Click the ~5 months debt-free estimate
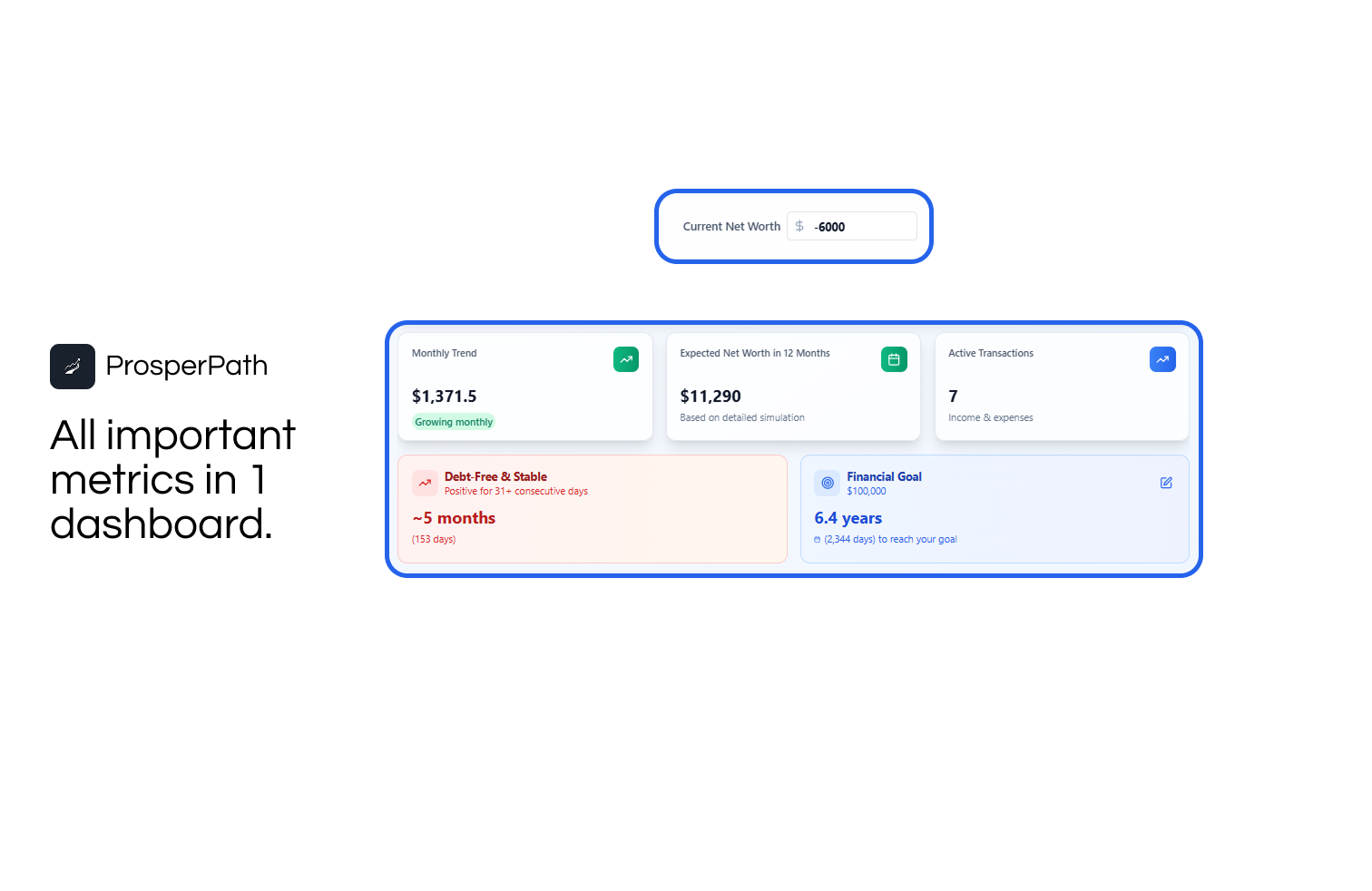1372x891 pixels. click(454, 518)
